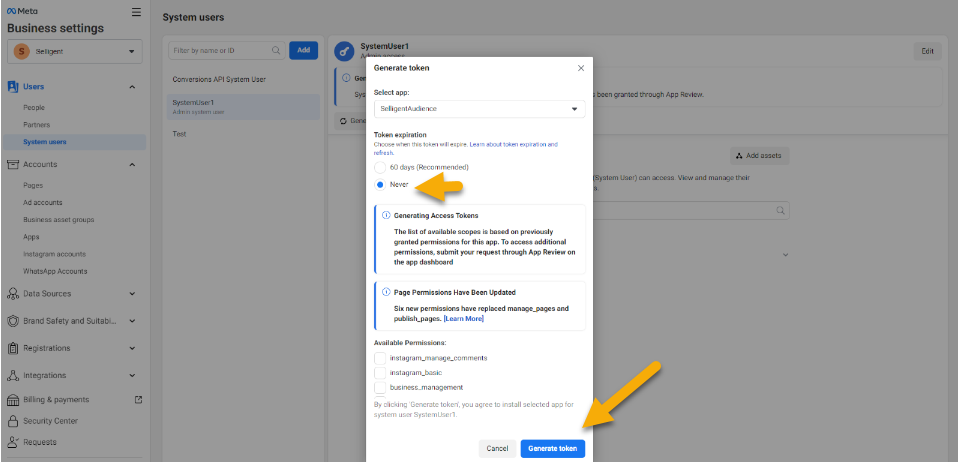Click the hamburger menu icon beside Meta logo
Screen dimensions: 958x462
coord(136,12)
